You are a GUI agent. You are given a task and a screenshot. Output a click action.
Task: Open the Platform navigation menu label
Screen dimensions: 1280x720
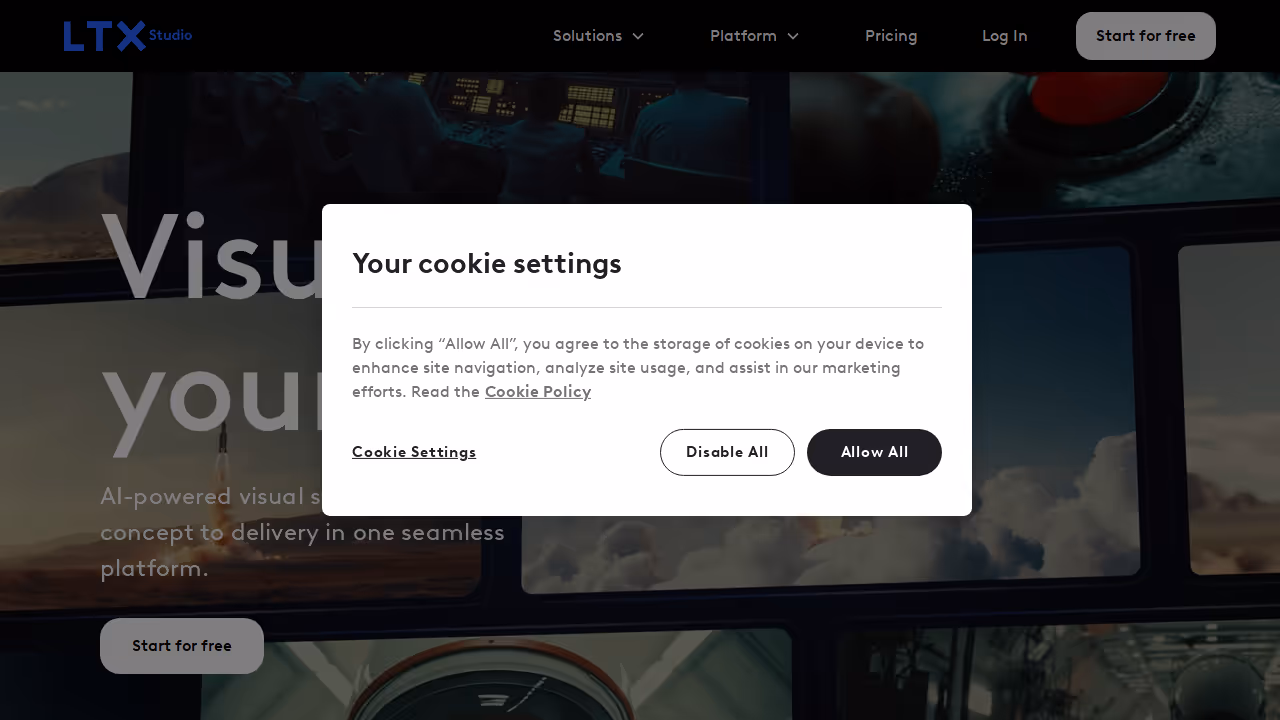coord(743,36)
